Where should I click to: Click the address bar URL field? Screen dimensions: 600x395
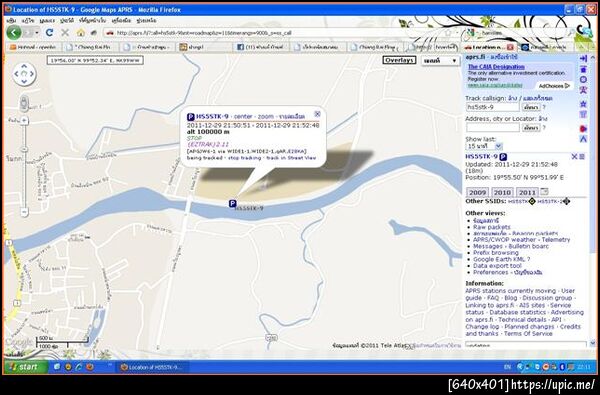point(279,33)
